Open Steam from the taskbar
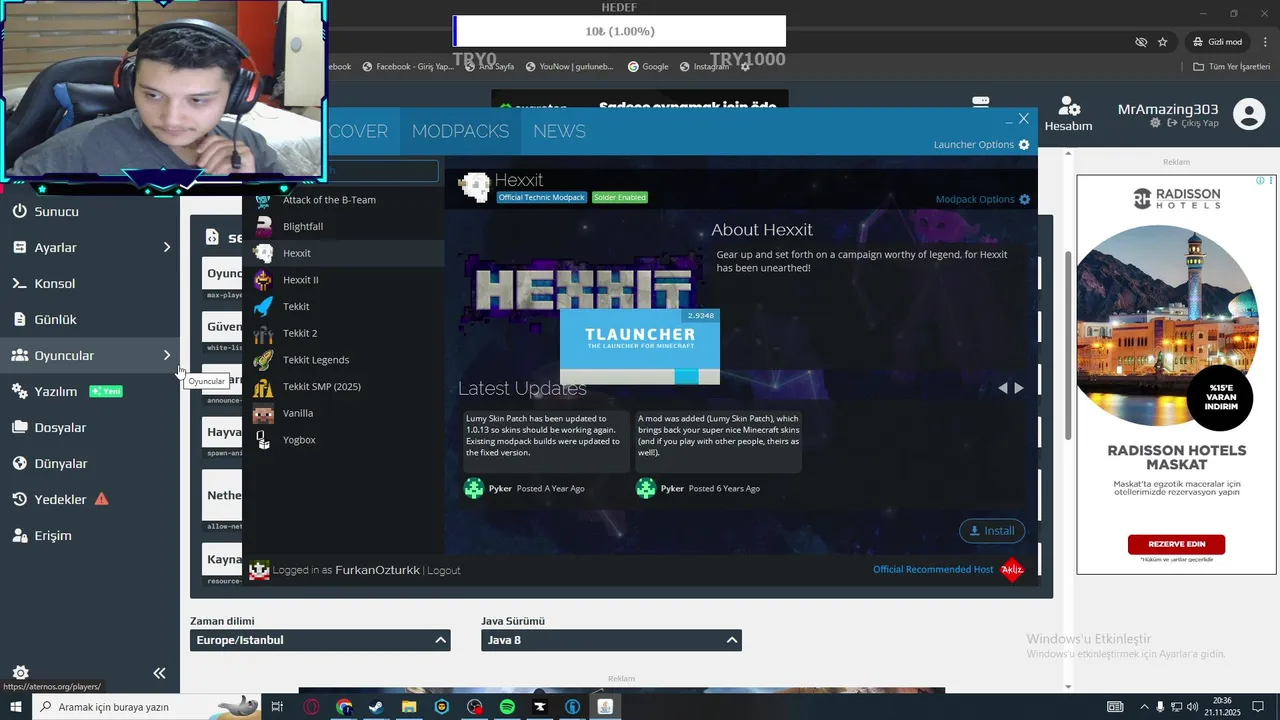1280x720 pixels. (x=376, y=707)
